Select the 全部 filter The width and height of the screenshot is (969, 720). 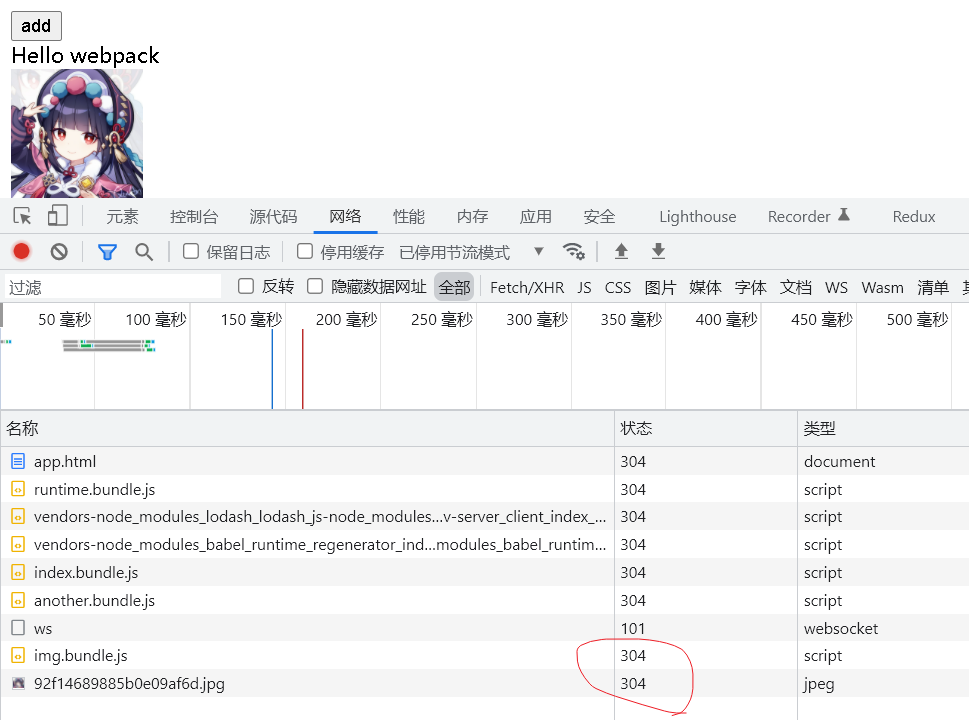tap(454, 287)
